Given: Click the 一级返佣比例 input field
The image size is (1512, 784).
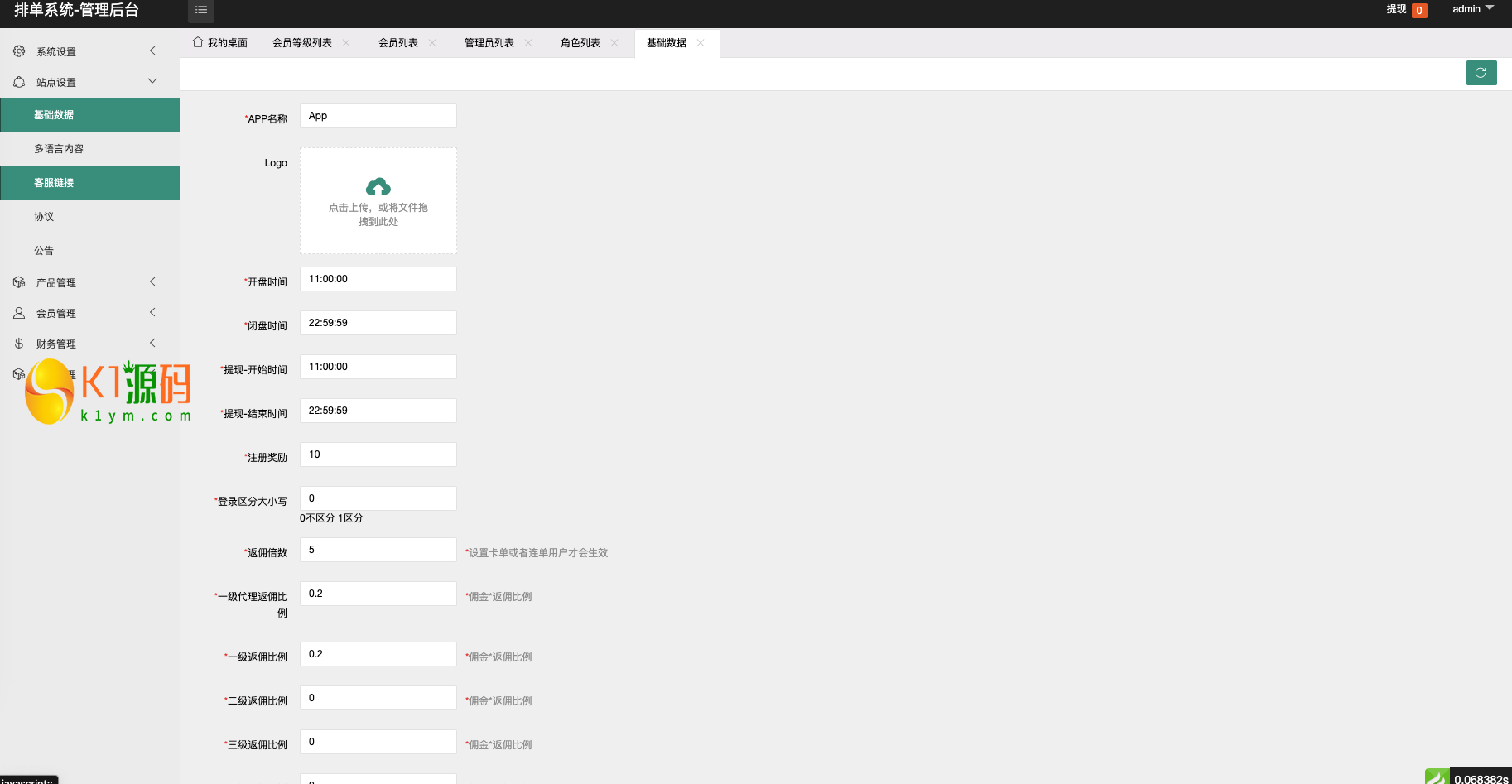Looking at the screenshot, I should pos(378,654).
